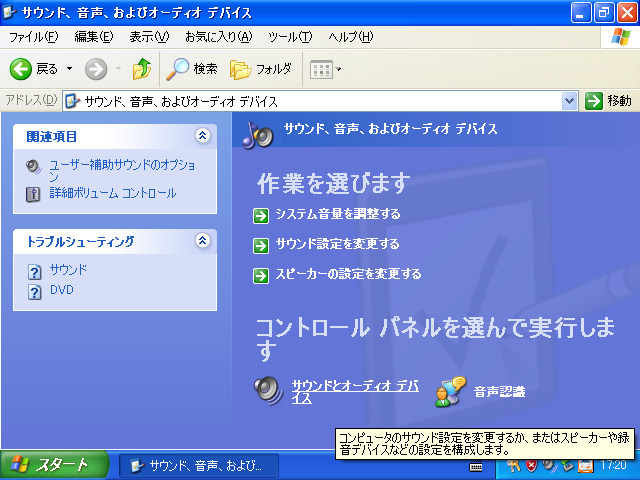Image resolution: width=640 pixels, height=480 pixels.
Task: Click the Safely Remove Hardware tray icon
Action: [x=567, y=466]
